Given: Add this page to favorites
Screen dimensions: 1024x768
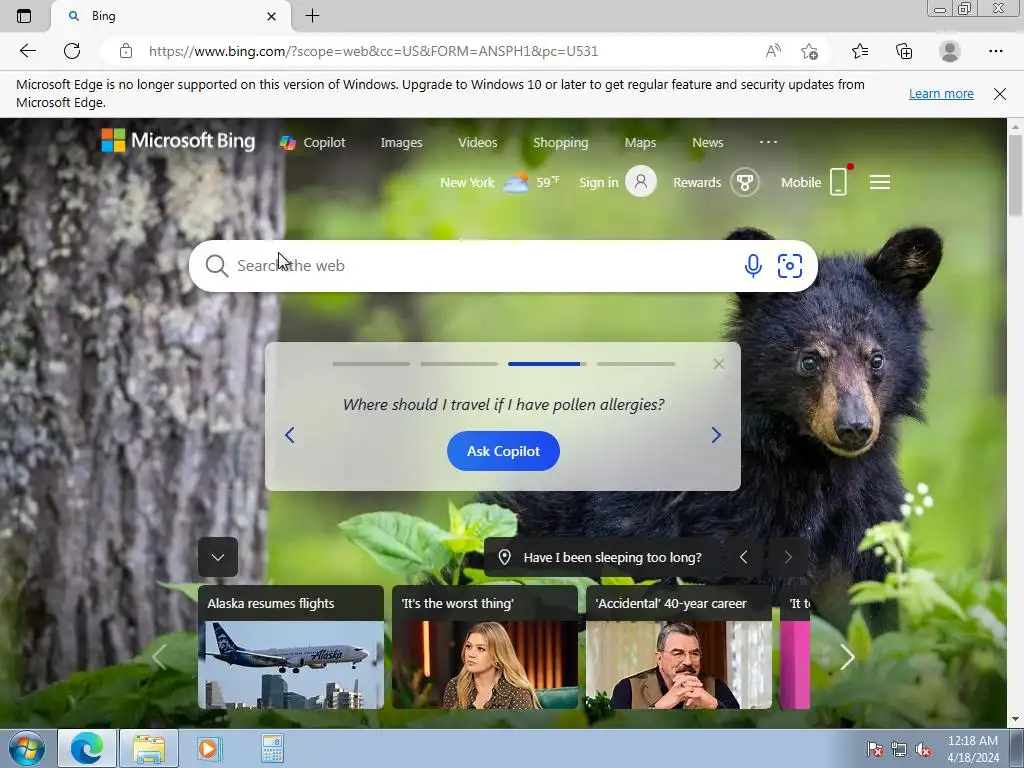Looking at the screenshot, I should coord(809,51).
